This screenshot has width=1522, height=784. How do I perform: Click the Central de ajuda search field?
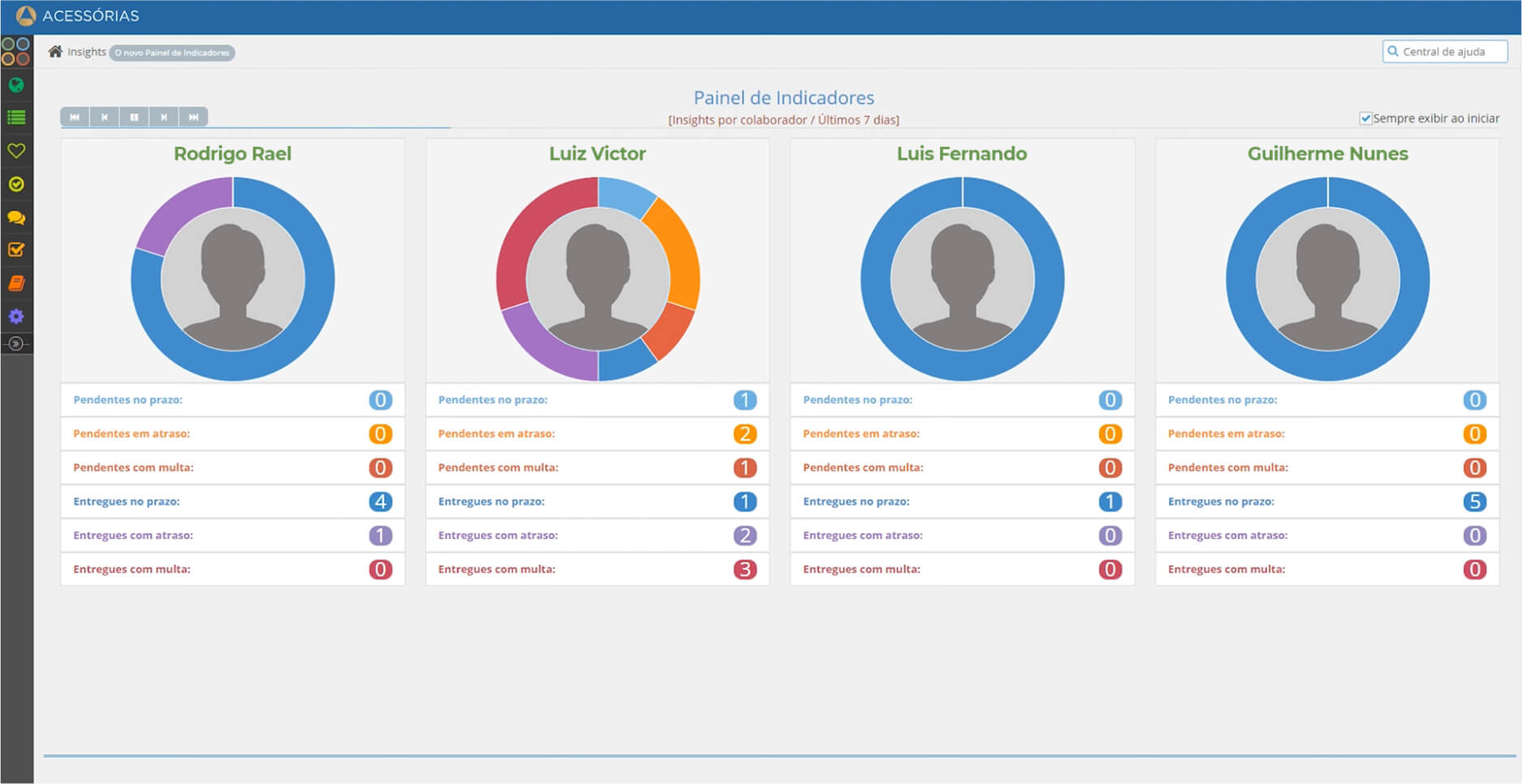[x=1445, y=52]
